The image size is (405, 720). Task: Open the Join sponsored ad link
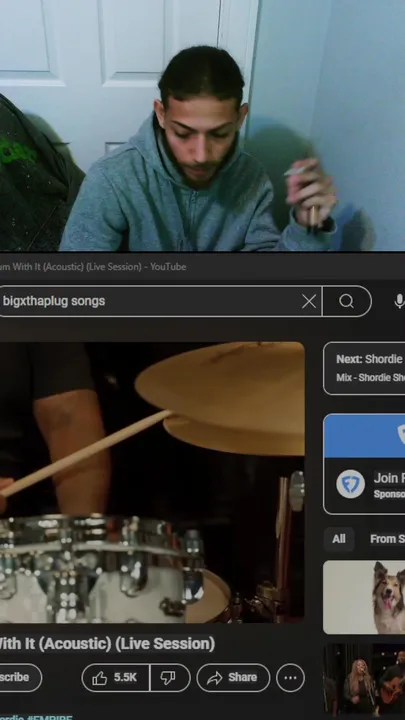(389, 478)
